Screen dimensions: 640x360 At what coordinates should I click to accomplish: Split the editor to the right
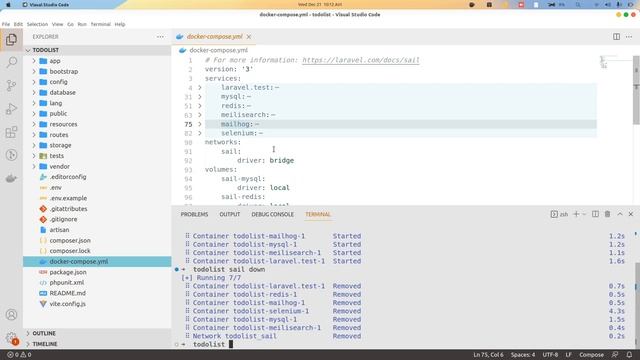click(616, 37)
